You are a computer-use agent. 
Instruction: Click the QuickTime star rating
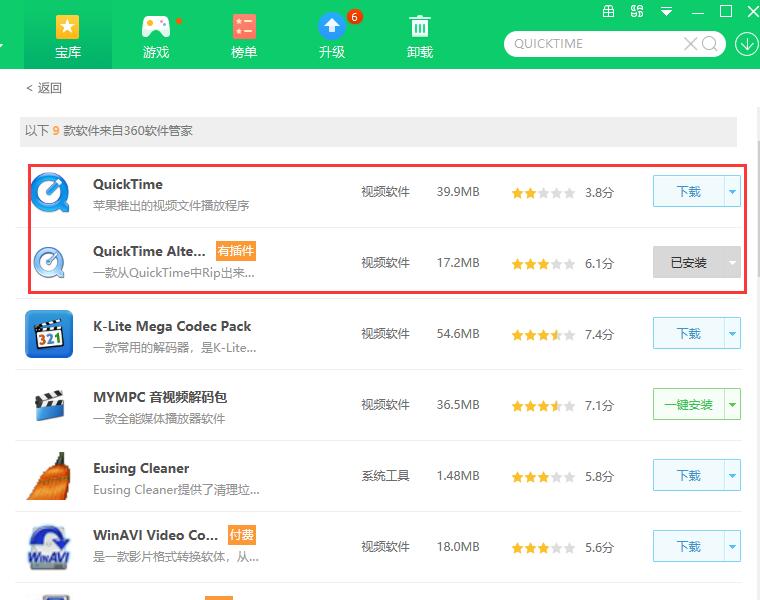tap(543, 193)
